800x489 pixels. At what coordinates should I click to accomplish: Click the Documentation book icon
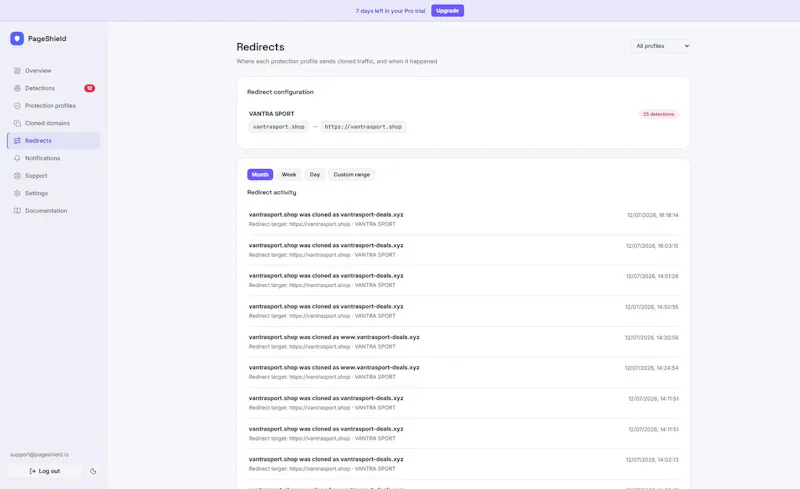point(17,211)
